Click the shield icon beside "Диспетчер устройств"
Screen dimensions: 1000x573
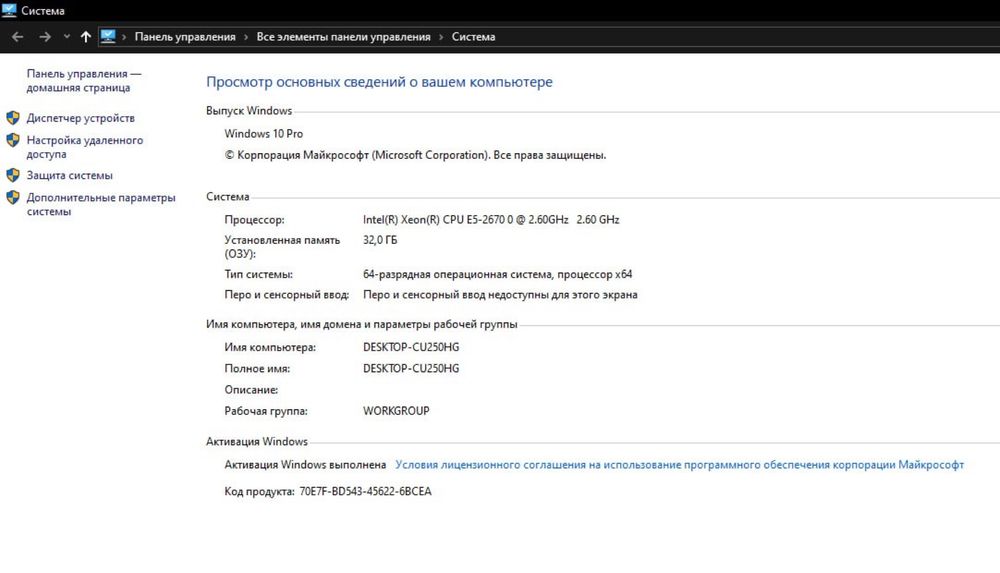point(13,117)
